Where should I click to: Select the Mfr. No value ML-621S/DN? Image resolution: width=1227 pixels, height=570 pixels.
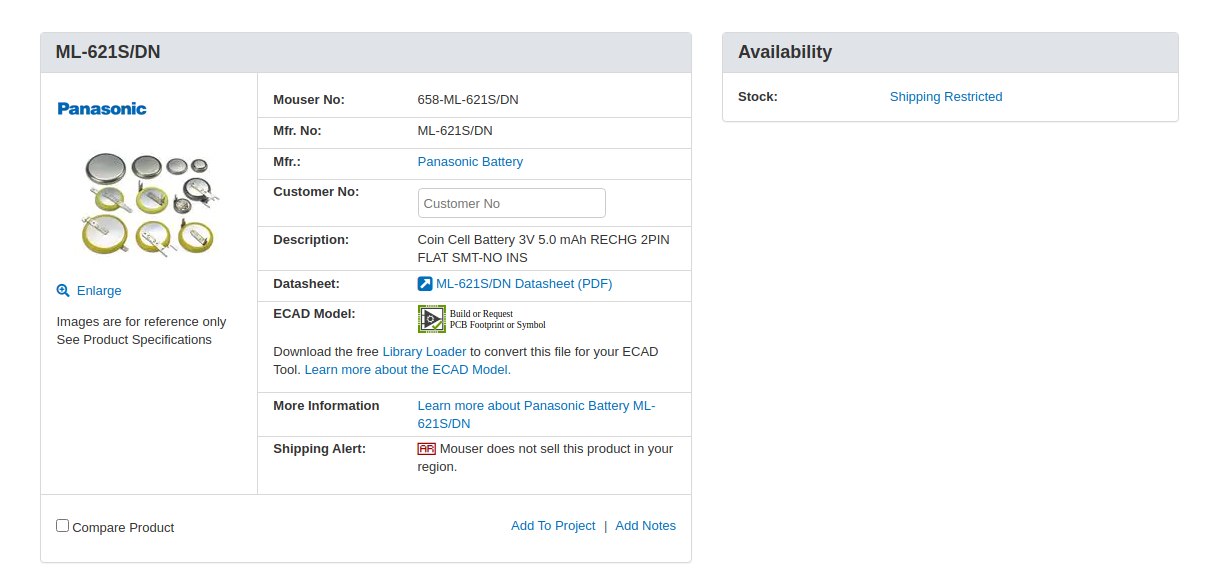[455, 131]
